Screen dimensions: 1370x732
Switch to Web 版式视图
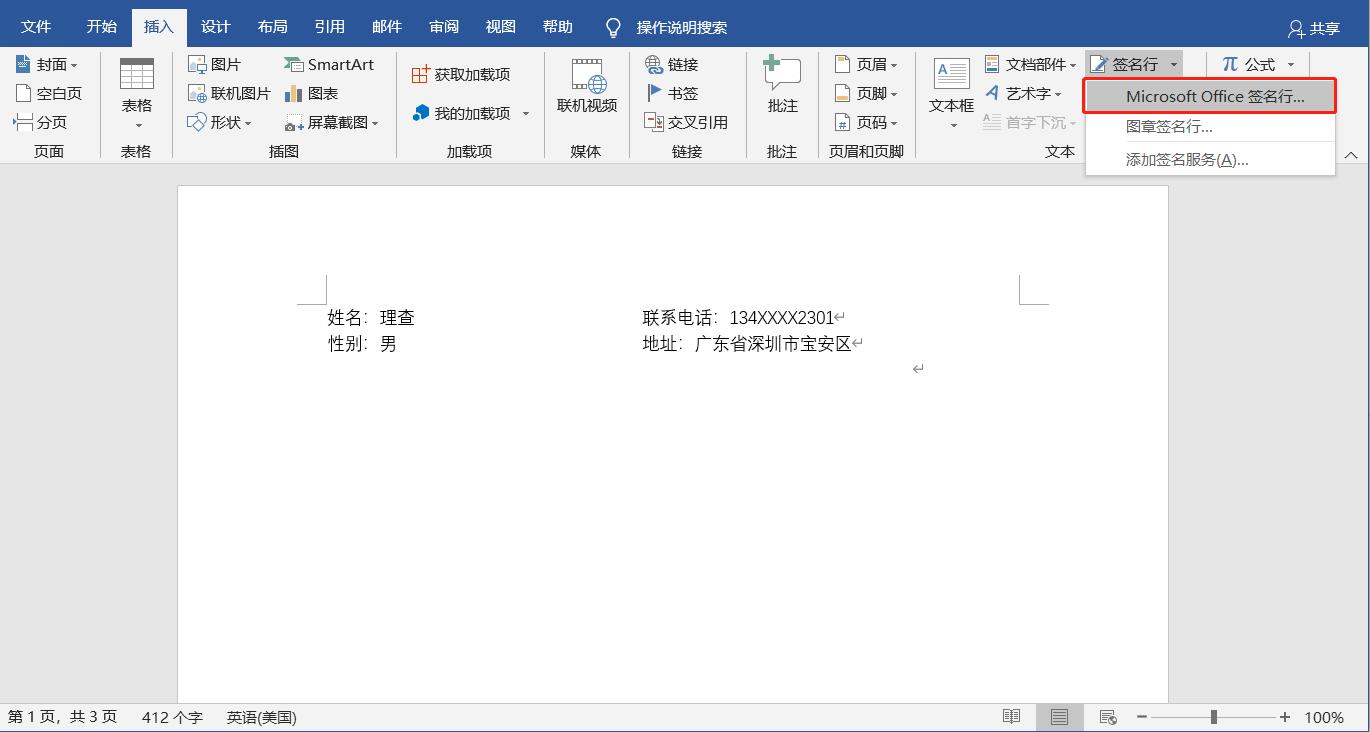click(1107, 716)
